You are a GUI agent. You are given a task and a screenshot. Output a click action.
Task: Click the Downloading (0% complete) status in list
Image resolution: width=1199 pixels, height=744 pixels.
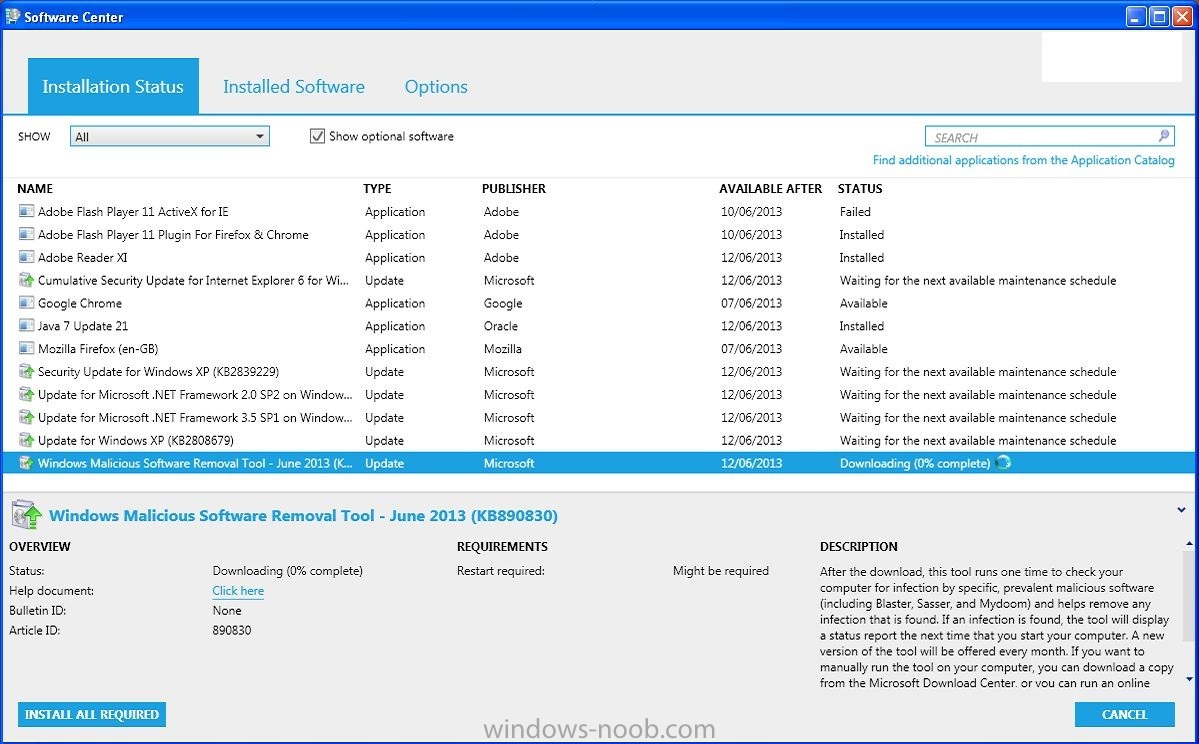[x=915, y=463]
